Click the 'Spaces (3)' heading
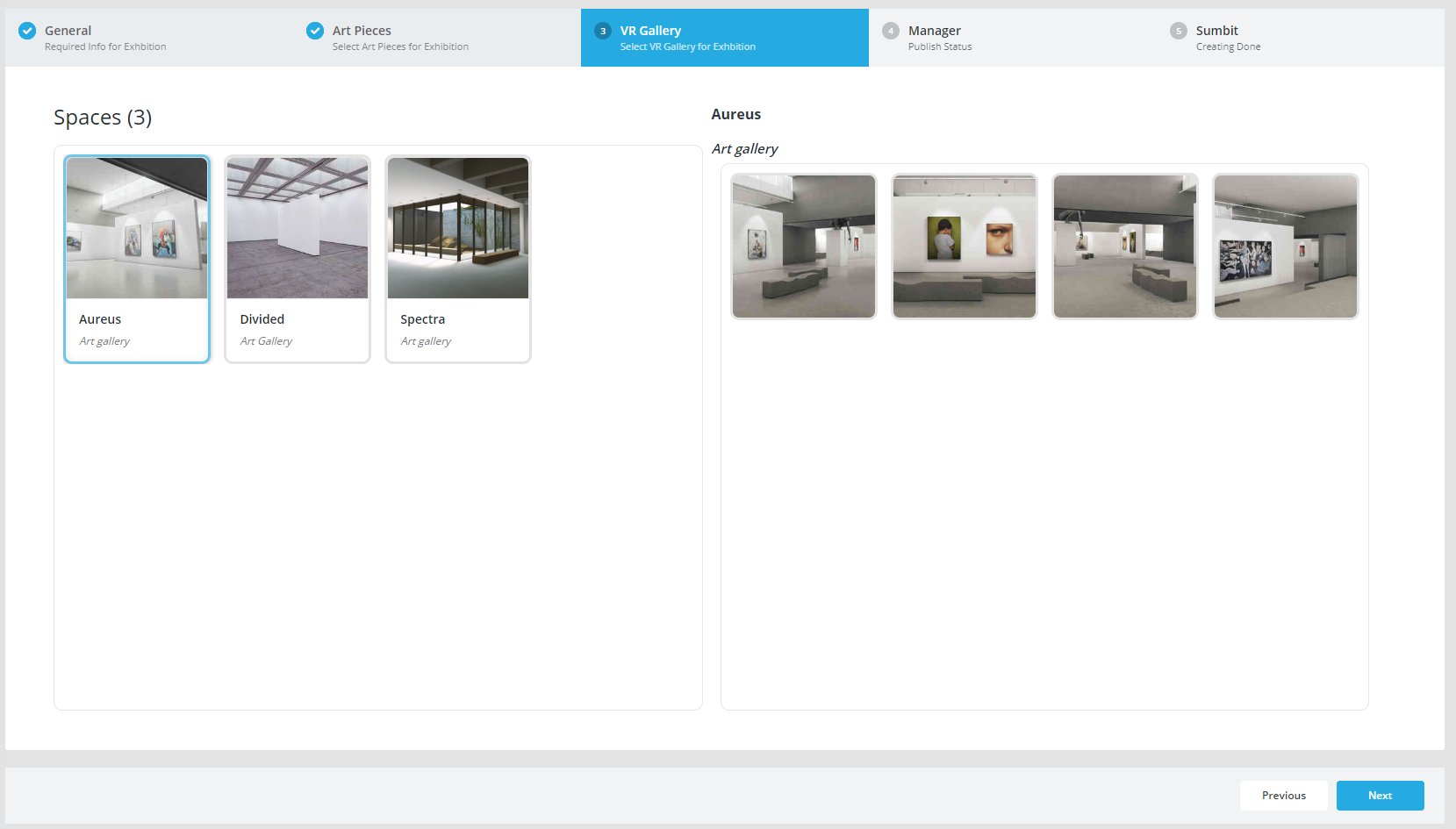1456x829 pixels. click(x=103, y=118)
